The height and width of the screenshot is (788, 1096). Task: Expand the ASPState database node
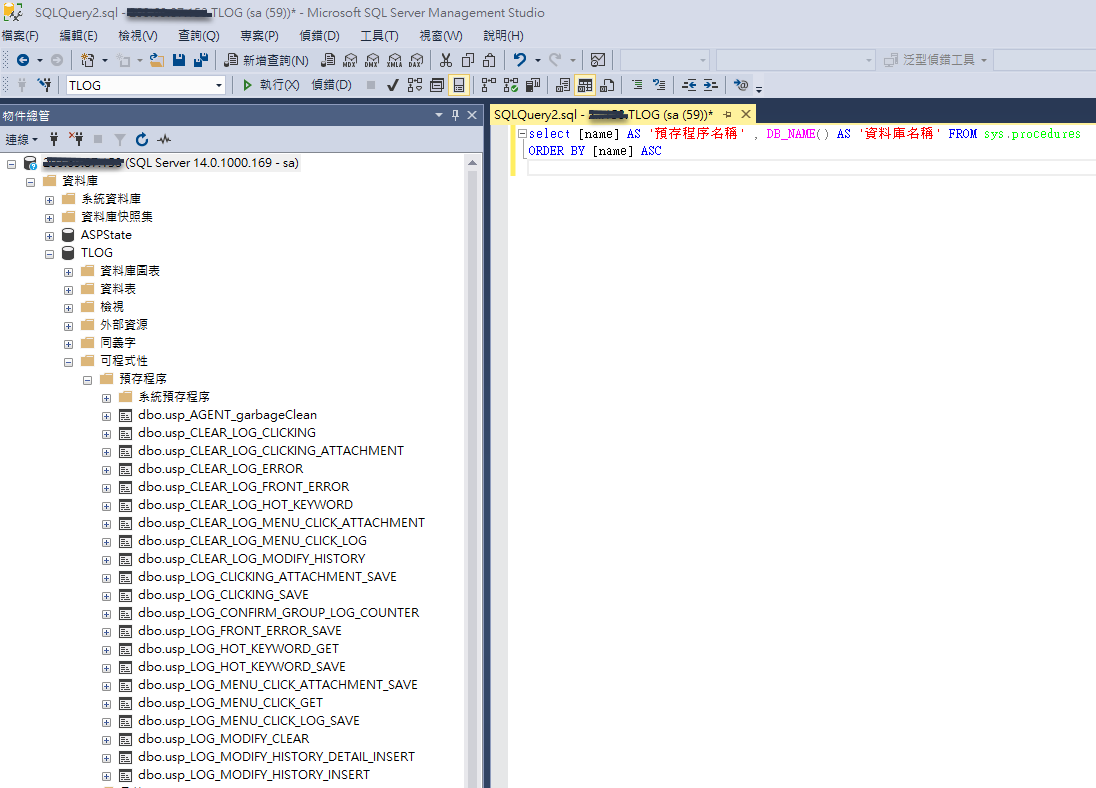point(50,236)
